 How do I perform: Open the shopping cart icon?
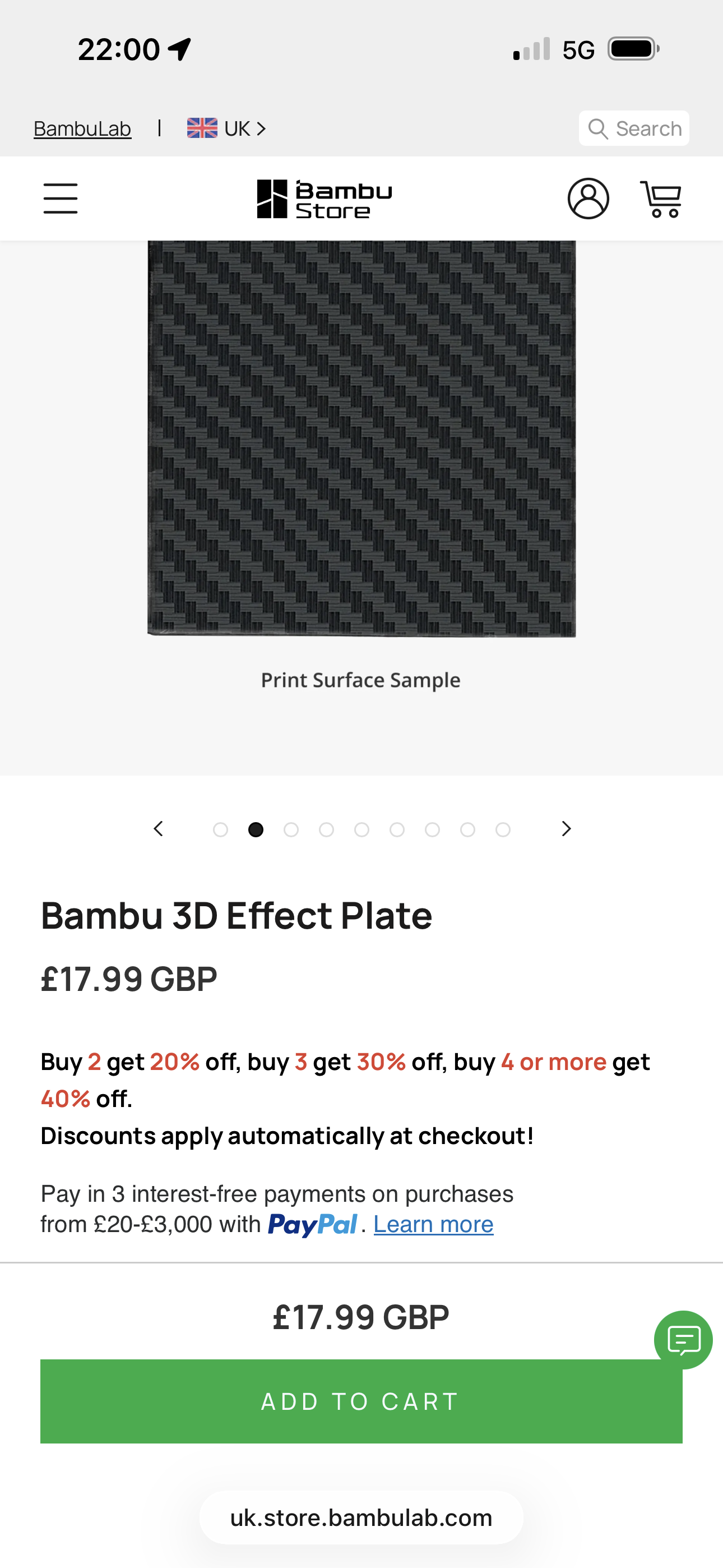[x=661, y=199]
